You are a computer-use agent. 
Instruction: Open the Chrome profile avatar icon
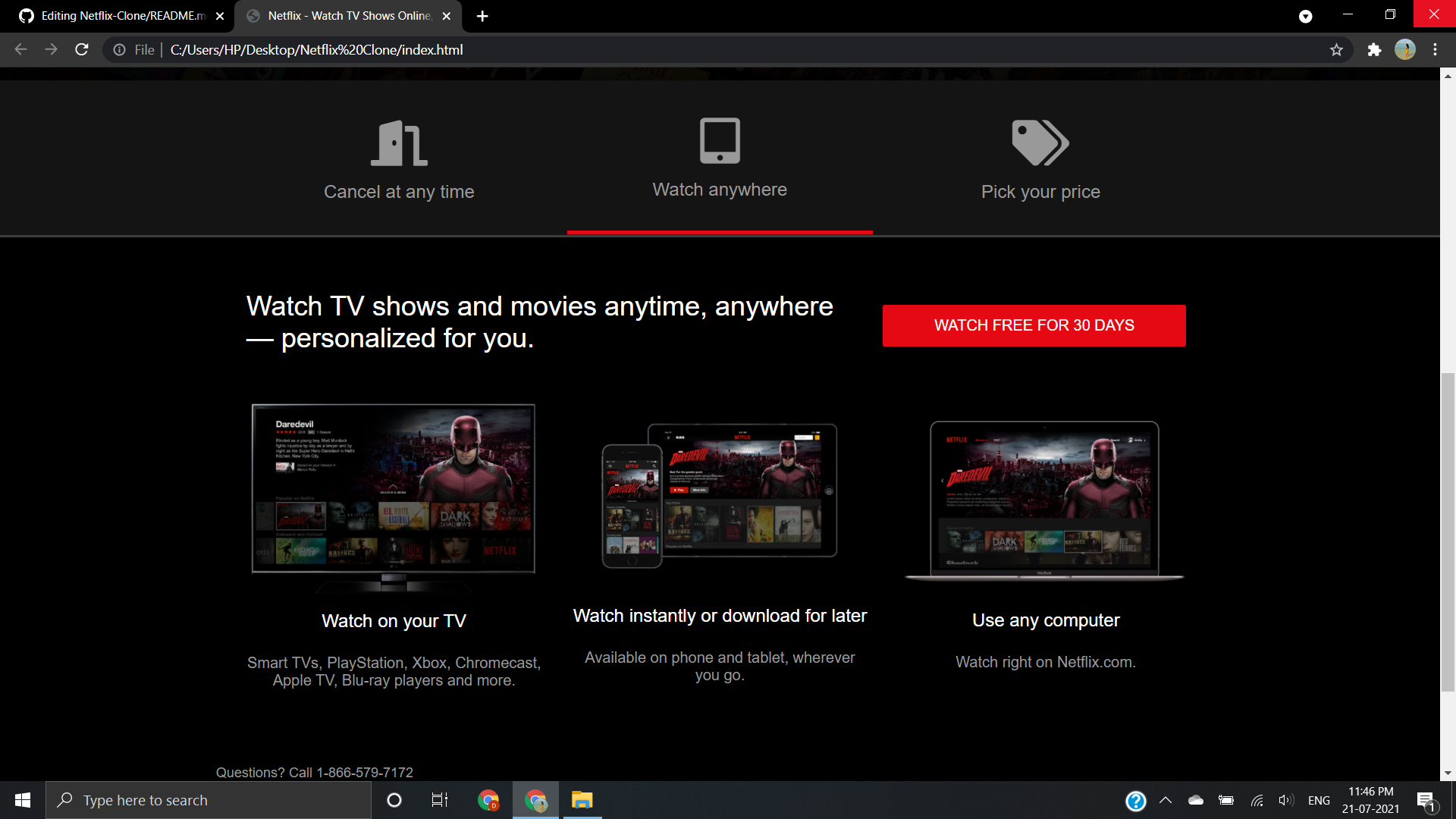coord(1406,50)
